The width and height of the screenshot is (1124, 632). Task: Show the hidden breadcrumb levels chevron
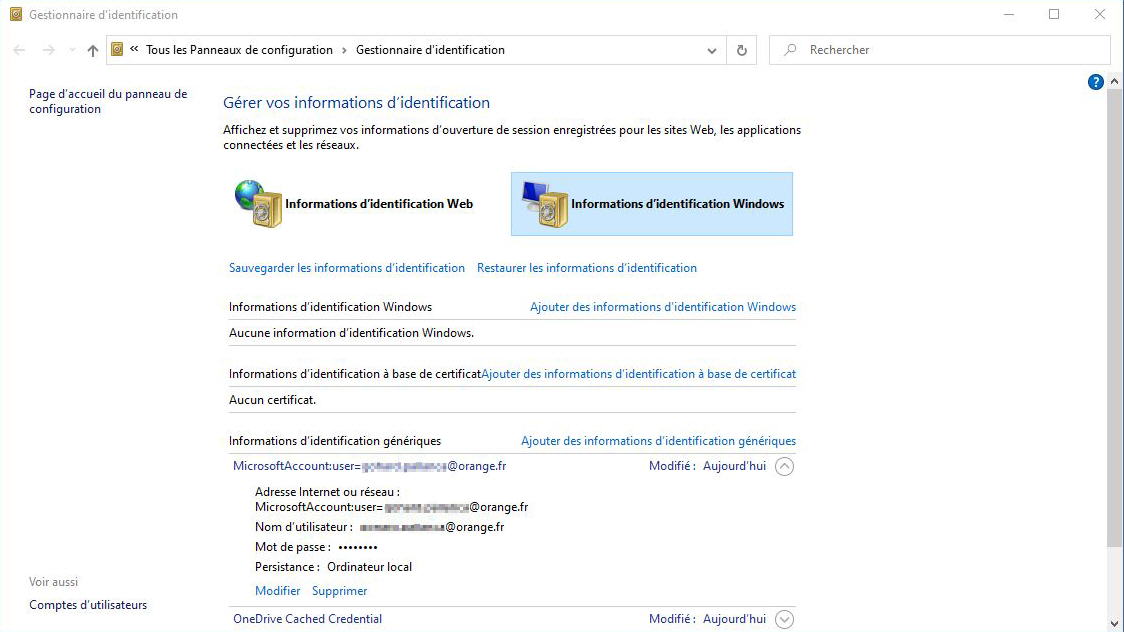click(x=134, y=49)
